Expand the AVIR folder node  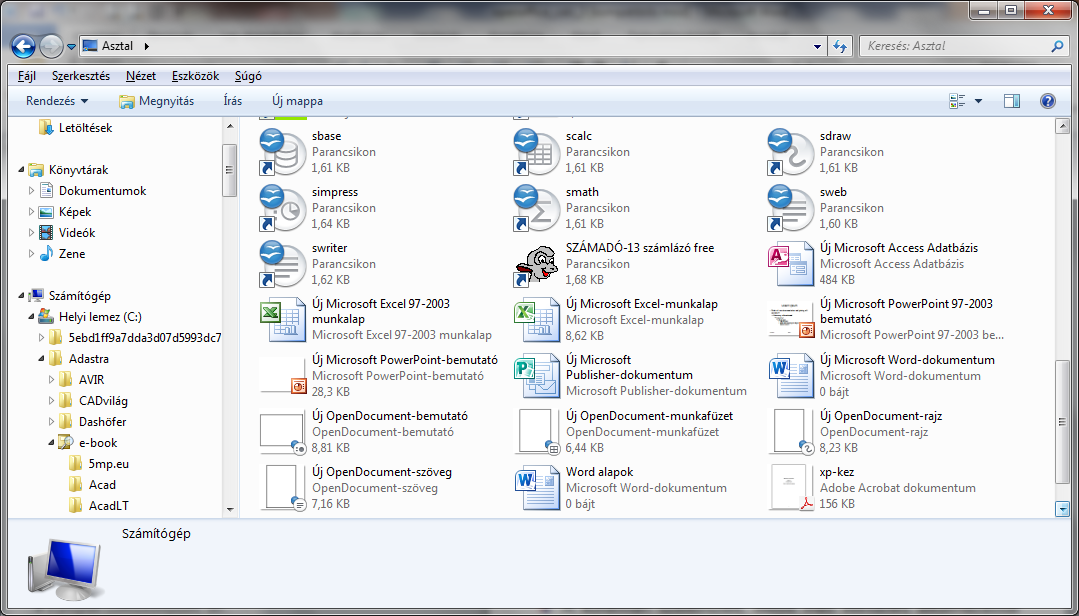(x=52, y=379)
